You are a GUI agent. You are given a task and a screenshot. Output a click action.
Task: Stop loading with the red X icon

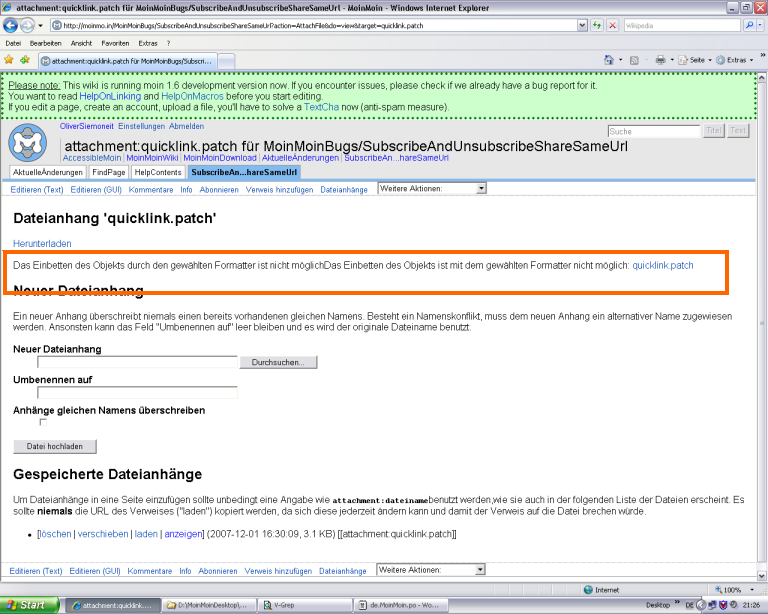(612, 25)
